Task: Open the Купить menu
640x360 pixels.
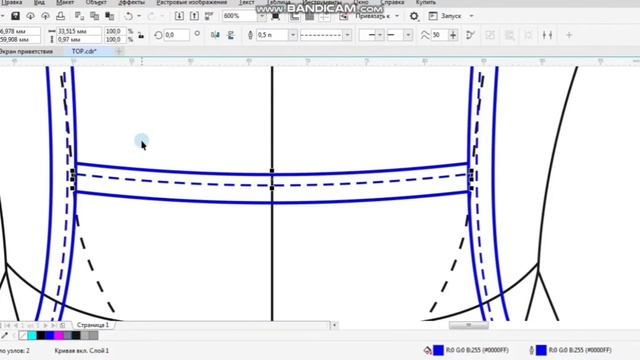Action: (x=426, y=2)
